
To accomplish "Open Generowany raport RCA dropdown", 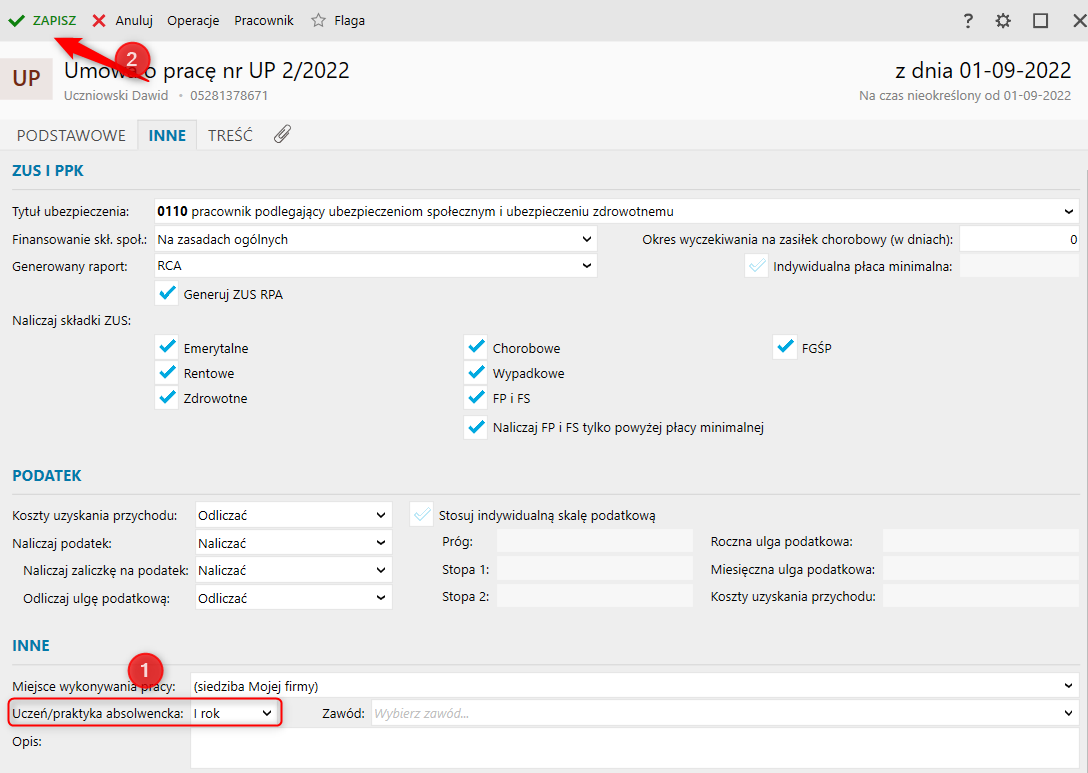I will [x=587, y=265].
